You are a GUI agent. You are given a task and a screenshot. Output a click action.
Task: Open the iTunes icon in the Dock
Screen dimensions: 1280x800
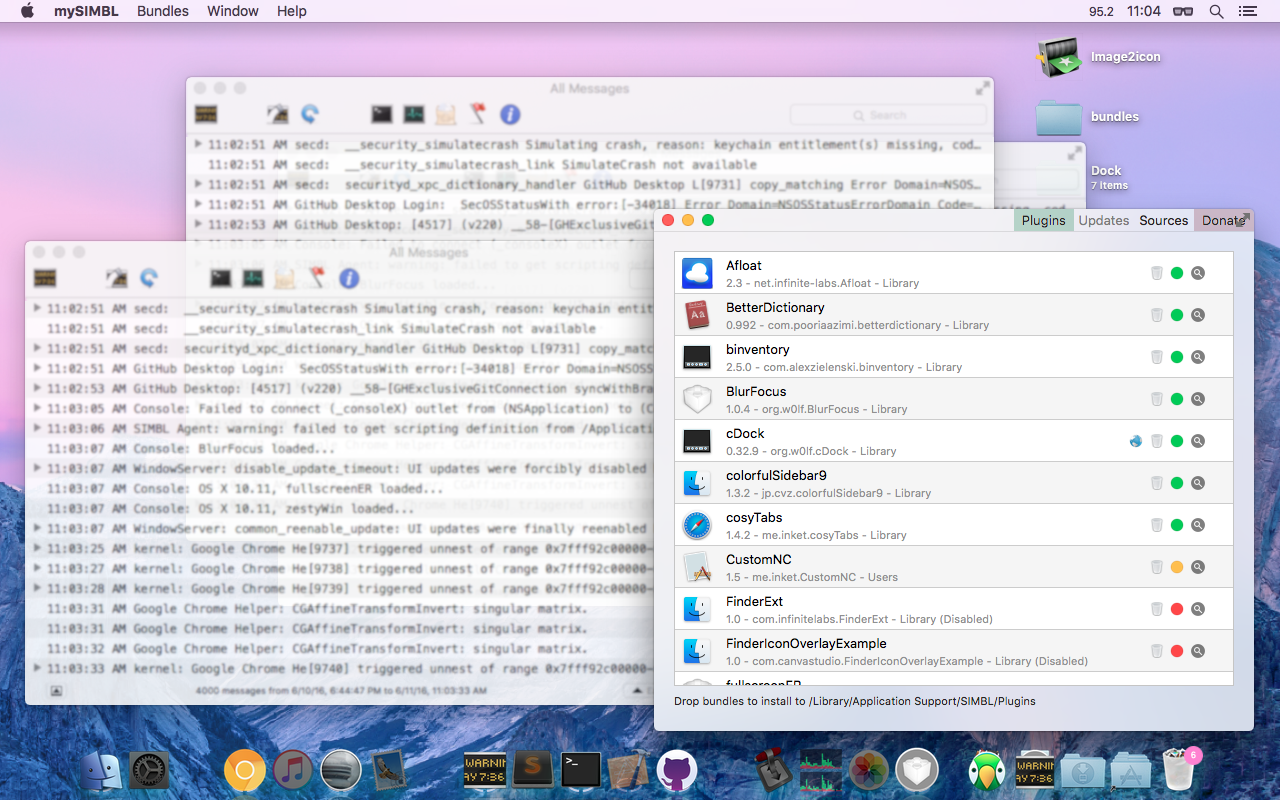pyautogui.click(x=293, y=770)
